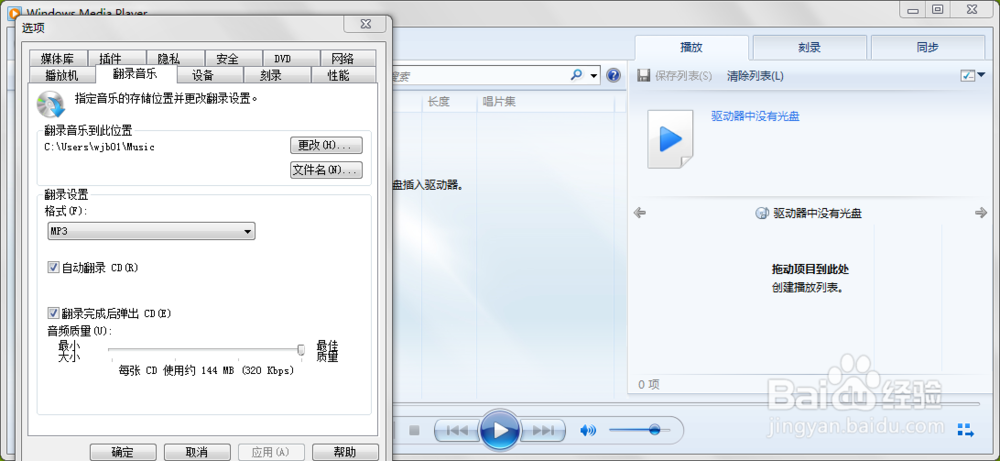Click the 驱动器中没有光盘 blue link
The height and width of the screenshot is (461, 1000).
coord(755,116)
